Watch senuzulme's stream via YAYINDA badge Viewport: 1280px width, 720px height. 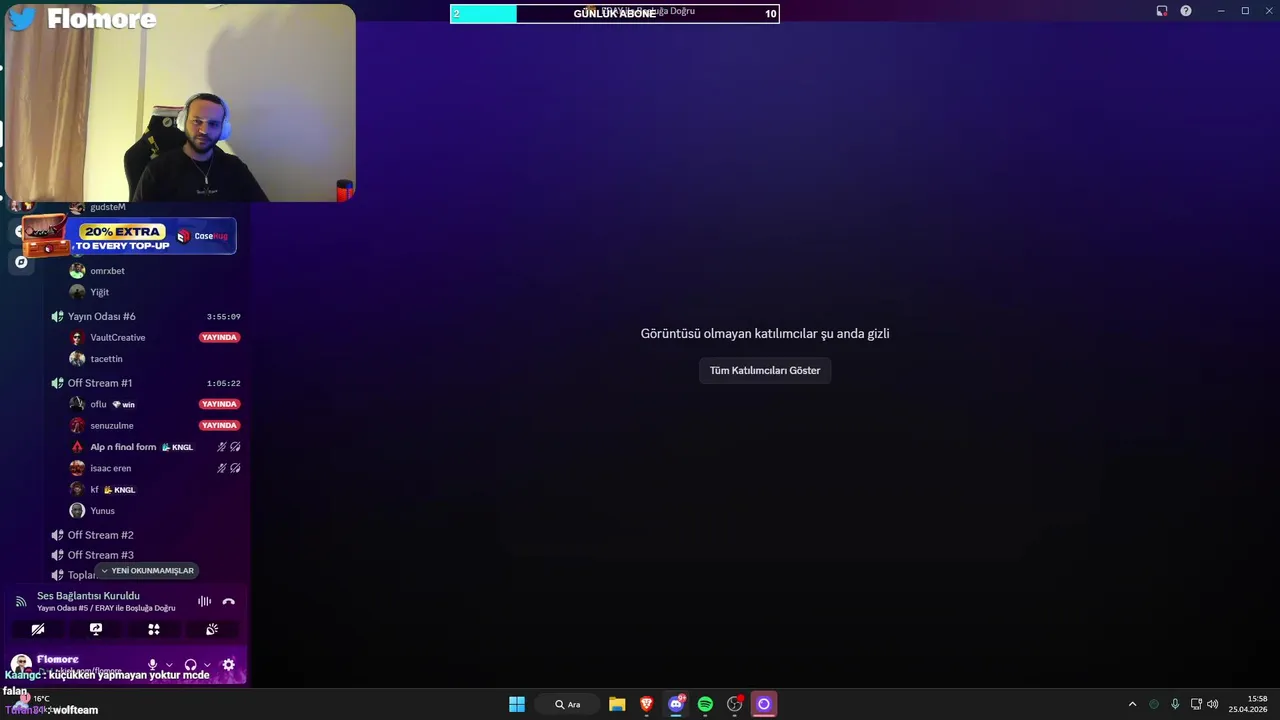pyautogui.click(x=219, y=425)
